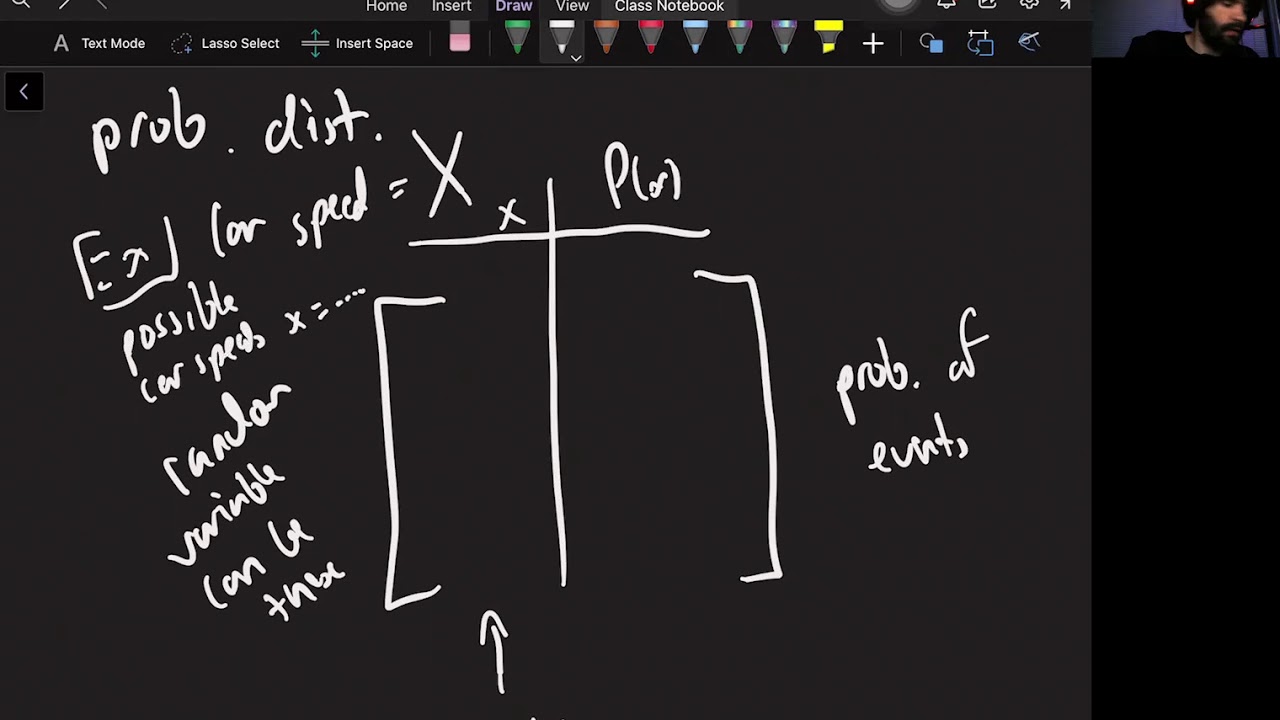
Task: Select the yellow highlighter
Action: pyautogui.click(x=828, y=38)
